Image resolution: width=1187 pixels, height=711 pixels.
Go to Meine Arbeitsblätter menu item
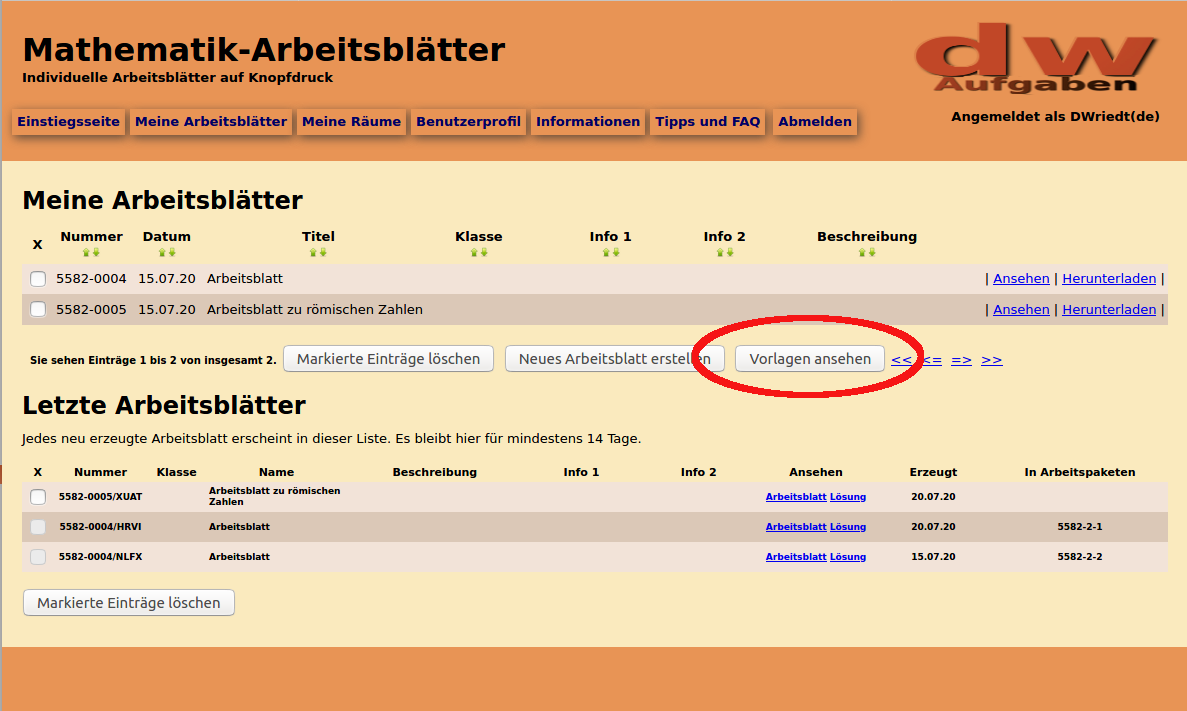211,122
